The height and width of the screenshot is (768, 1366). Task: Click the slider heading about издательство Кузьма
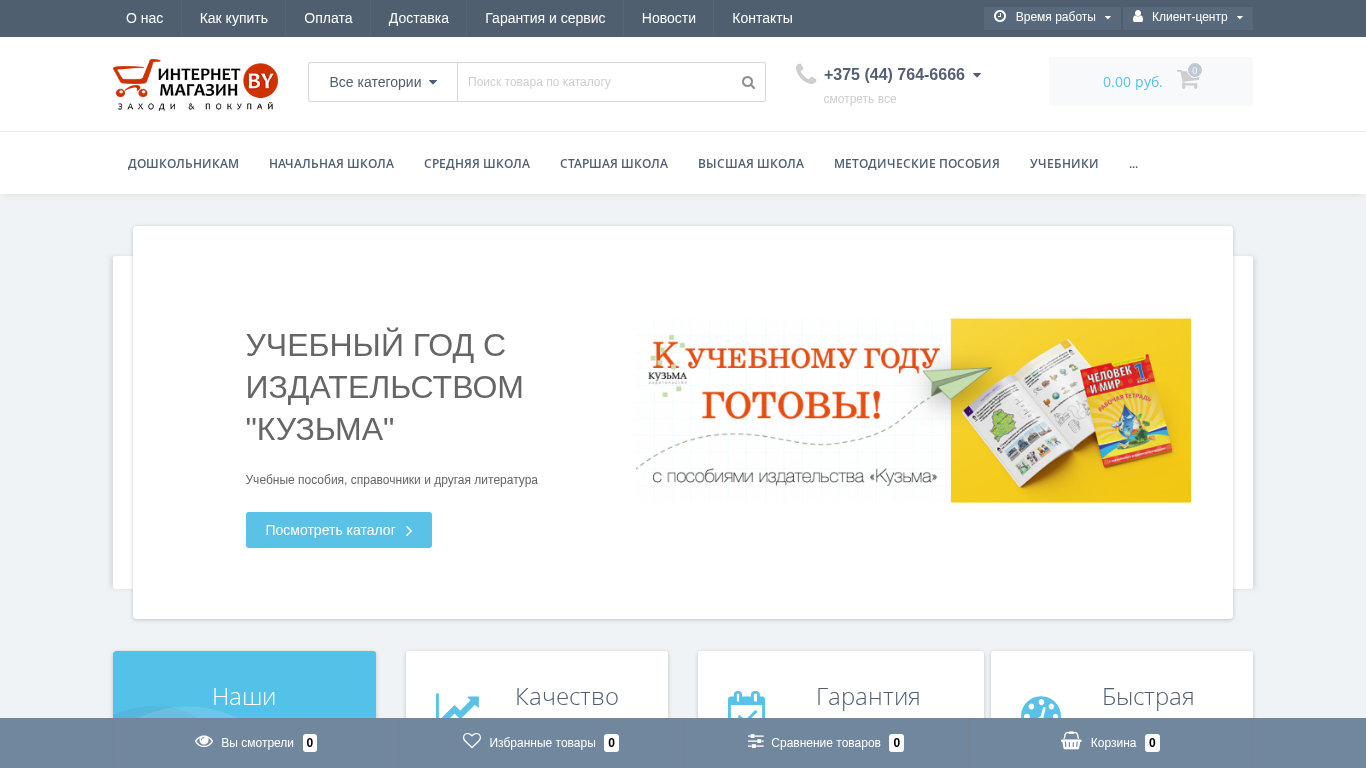click(385, 387)
